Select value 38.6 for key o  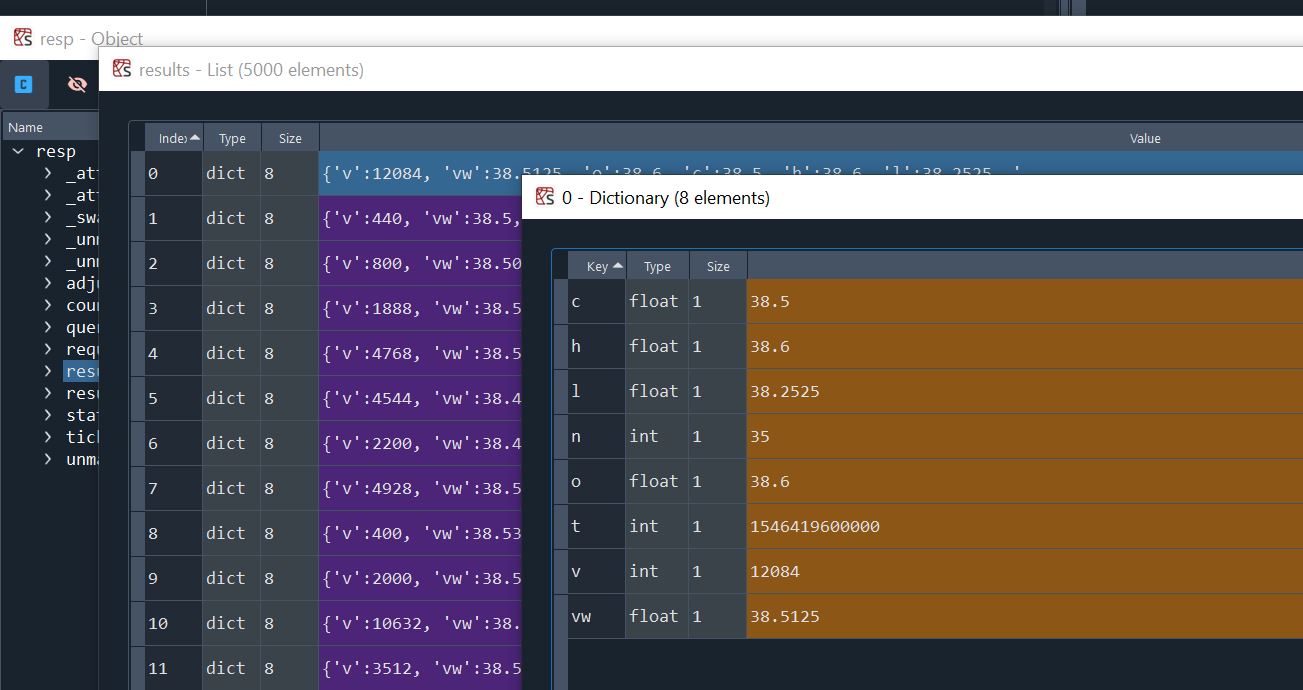tap(1025, 481)
